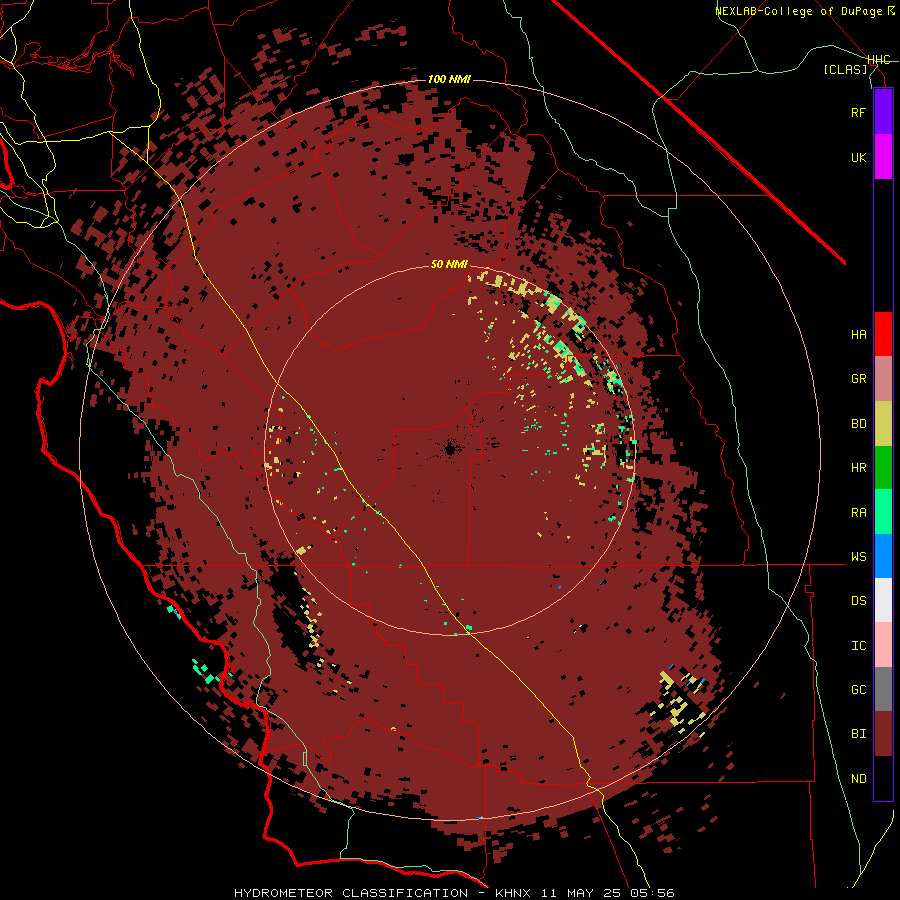Click the 'GR' legend label
The width and height of the screenshot is (900, 900).
tap(858, 379)
